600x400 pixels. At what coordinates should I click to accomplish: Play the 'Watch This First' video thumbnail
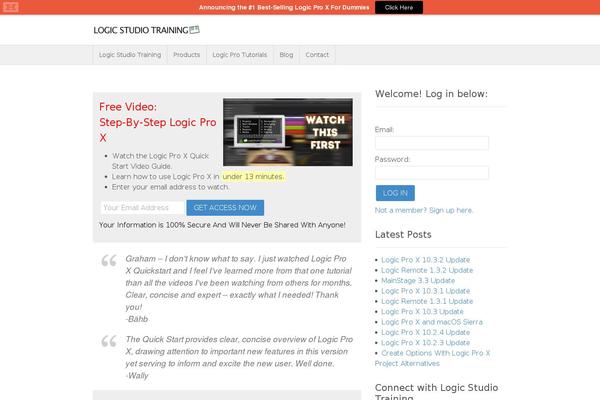(288, 132)
